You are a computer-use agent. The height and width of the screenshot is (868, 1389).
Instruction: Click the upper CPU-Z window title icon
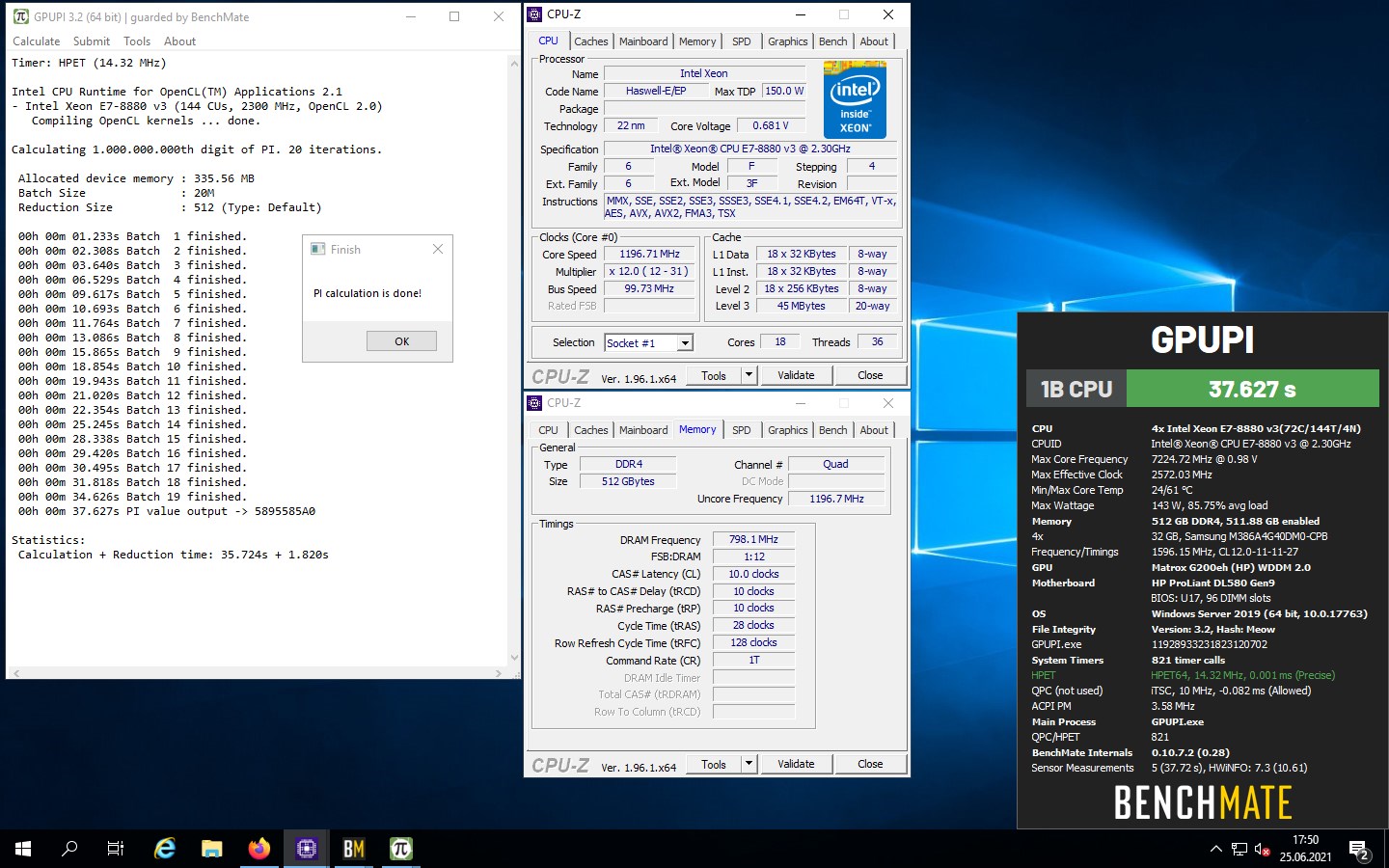tap(534, 14)
